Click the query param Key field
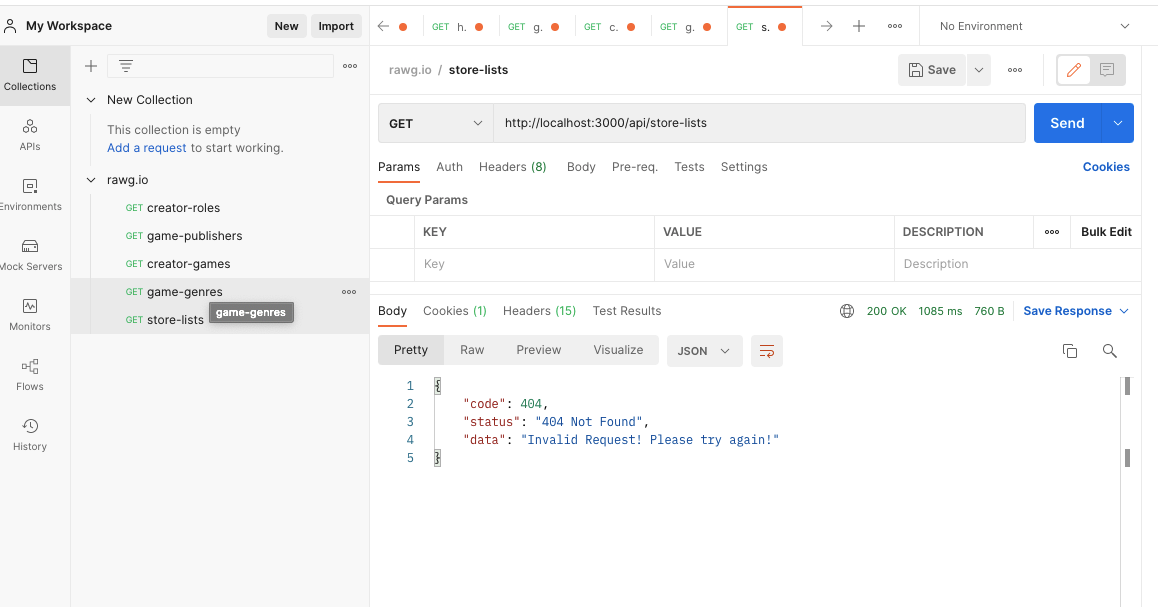Screen dimensions: 1158x607 click(x=534, y=264)
